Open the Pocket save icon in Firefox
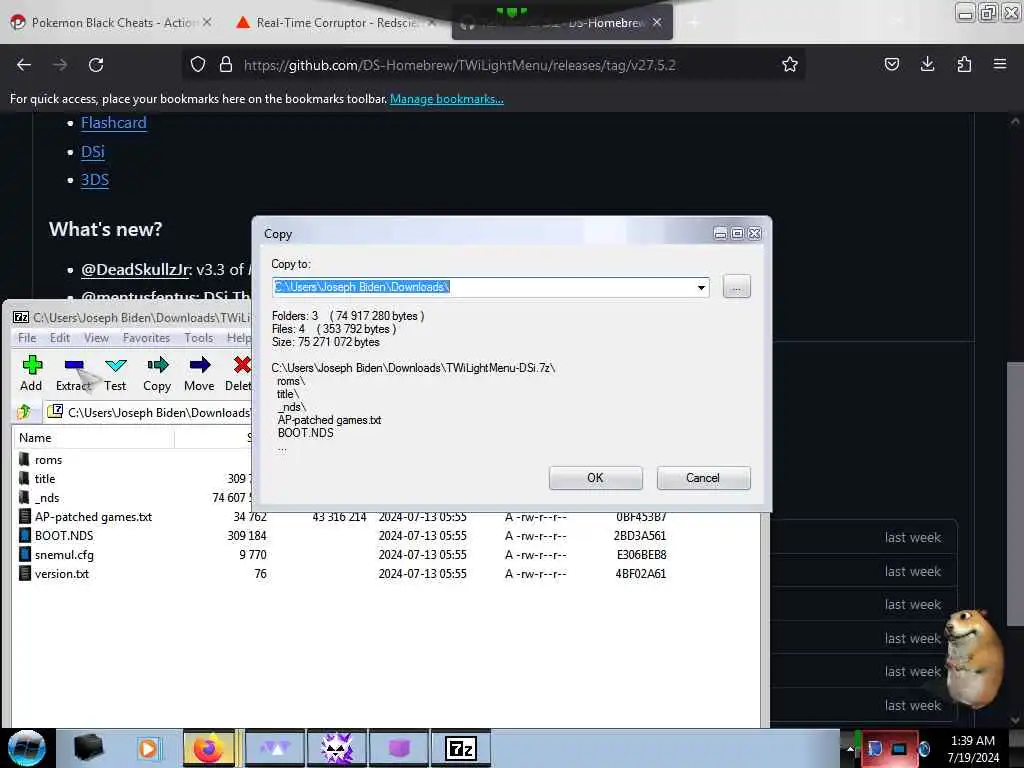The height and width of the screenshot is (768, 1024). point(891,64)
